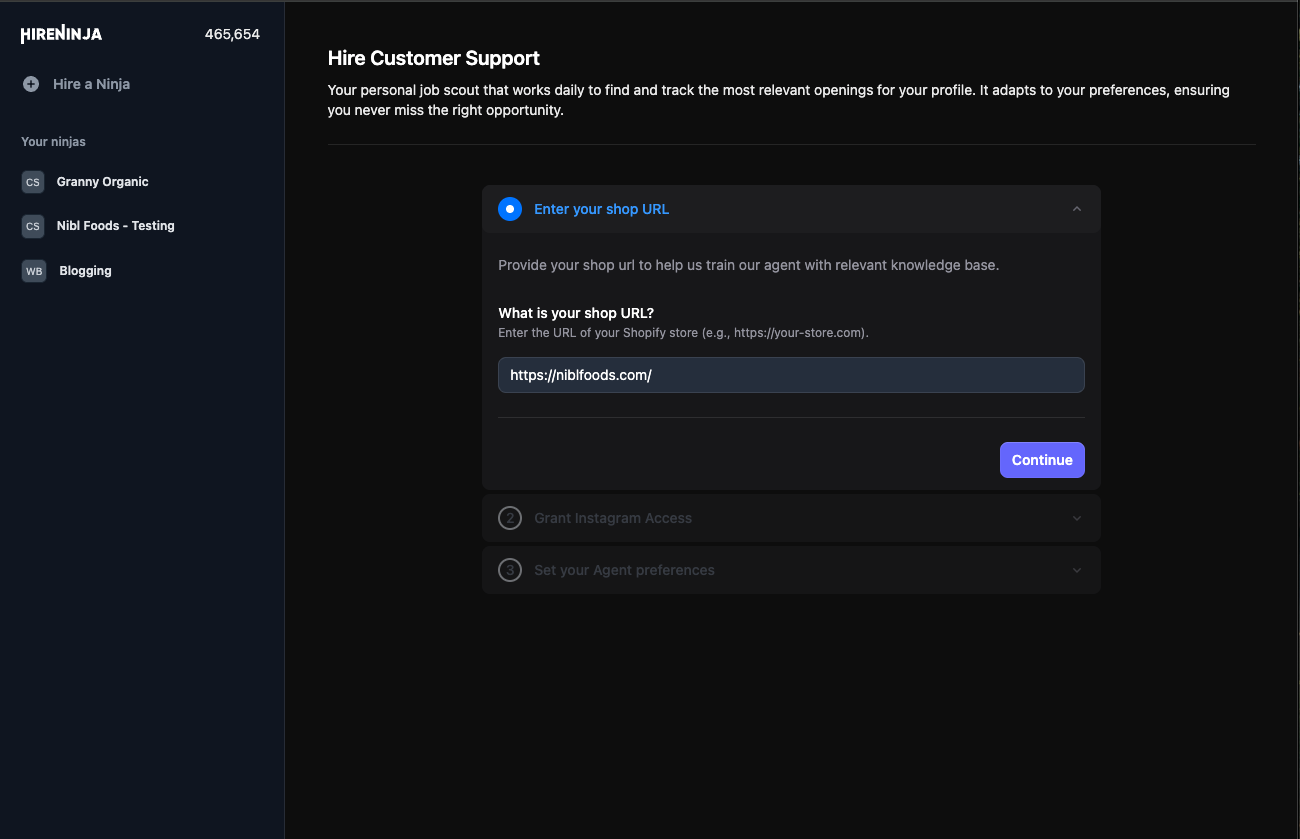Click the blue step indicator beside Enter your shop URL
1300x839 pixels.
pos(510,209)
